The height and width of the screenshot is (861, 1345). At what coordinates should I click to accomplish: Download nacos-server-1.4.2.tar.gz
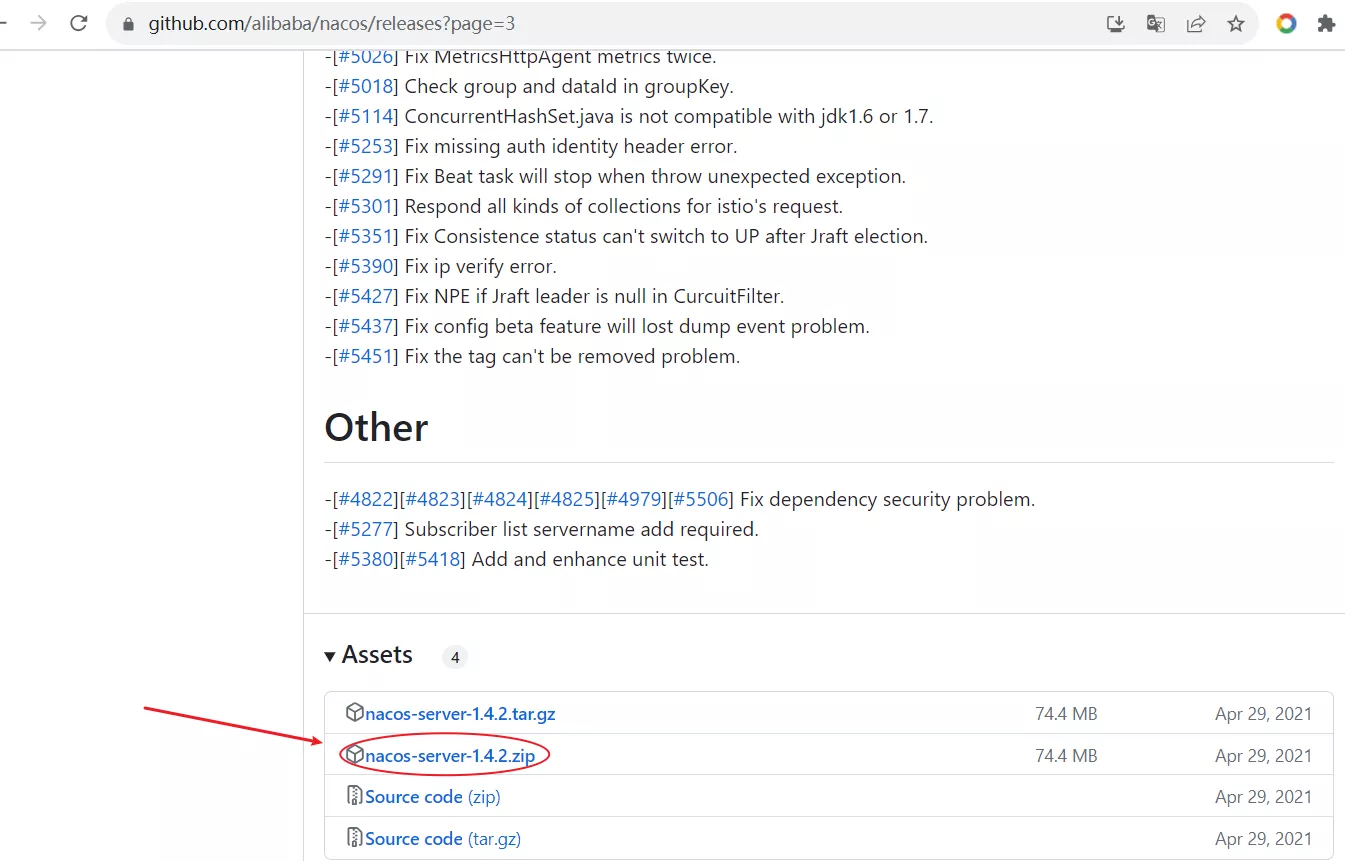pos(460,714)
